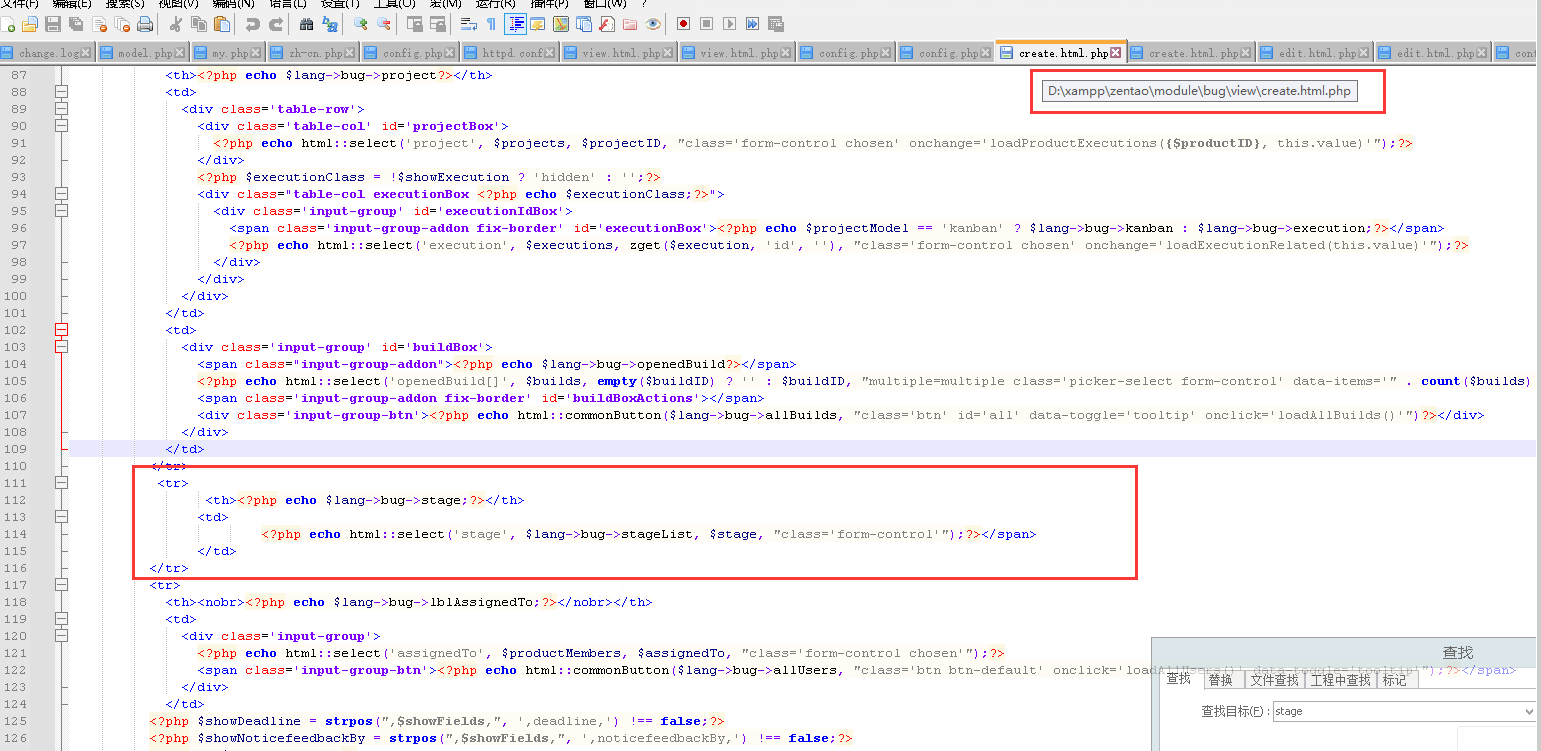Click the stage text in search field
The image size is (1541, 751).
pos(1289,711)
